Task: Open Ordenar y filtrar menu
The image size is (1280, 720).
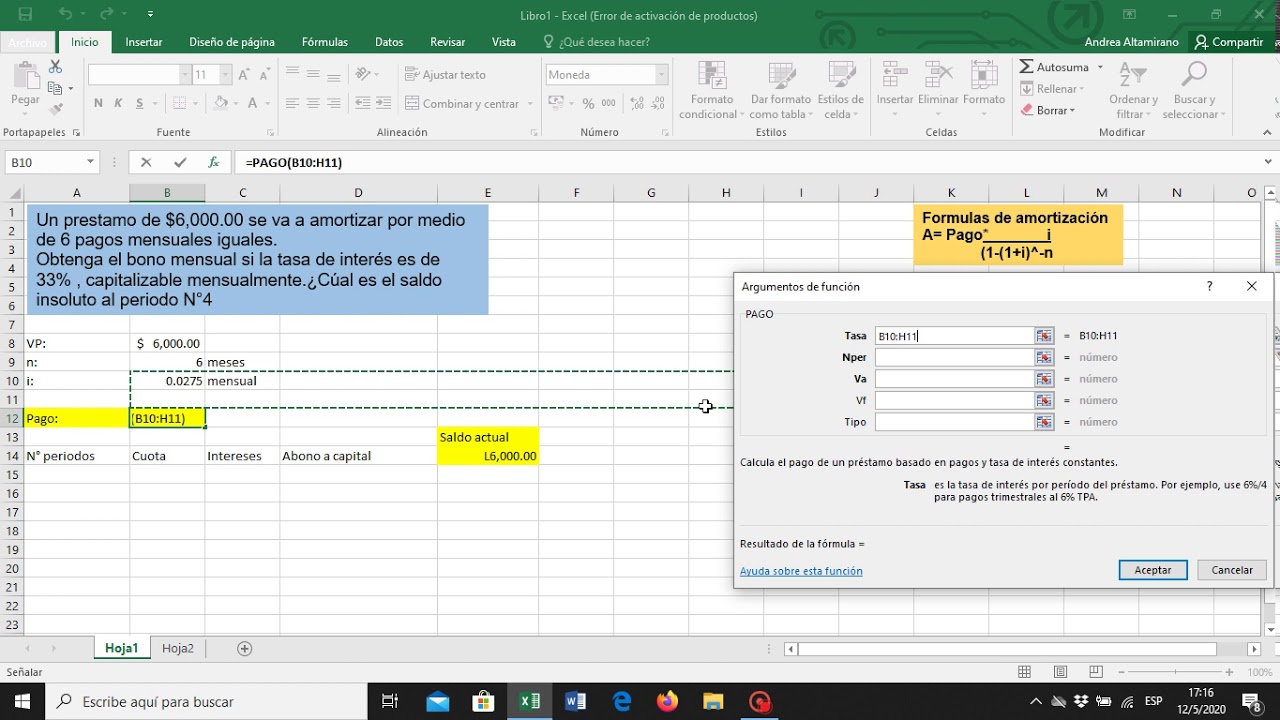Action: (x=1133, y=90)
